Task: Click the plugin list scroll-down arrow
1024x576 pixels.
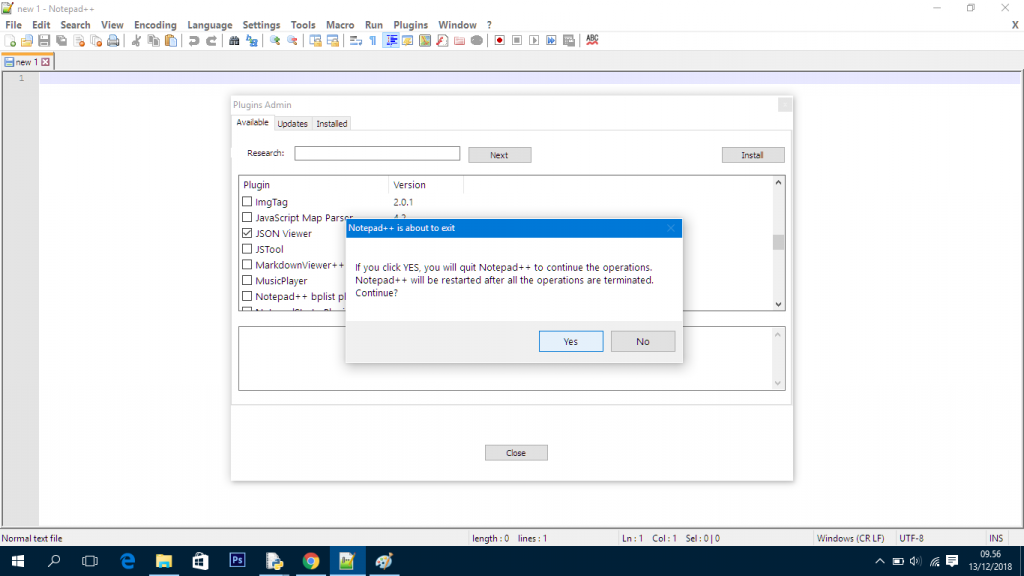Action: pyautogui.click(x=778, y=304)
